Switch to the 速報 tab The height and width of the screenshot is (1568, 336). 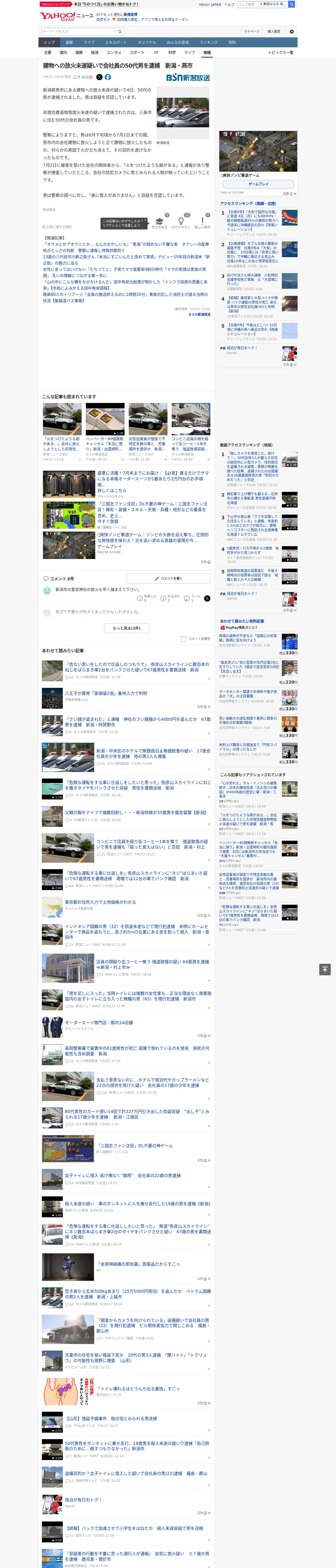point(69,43)
